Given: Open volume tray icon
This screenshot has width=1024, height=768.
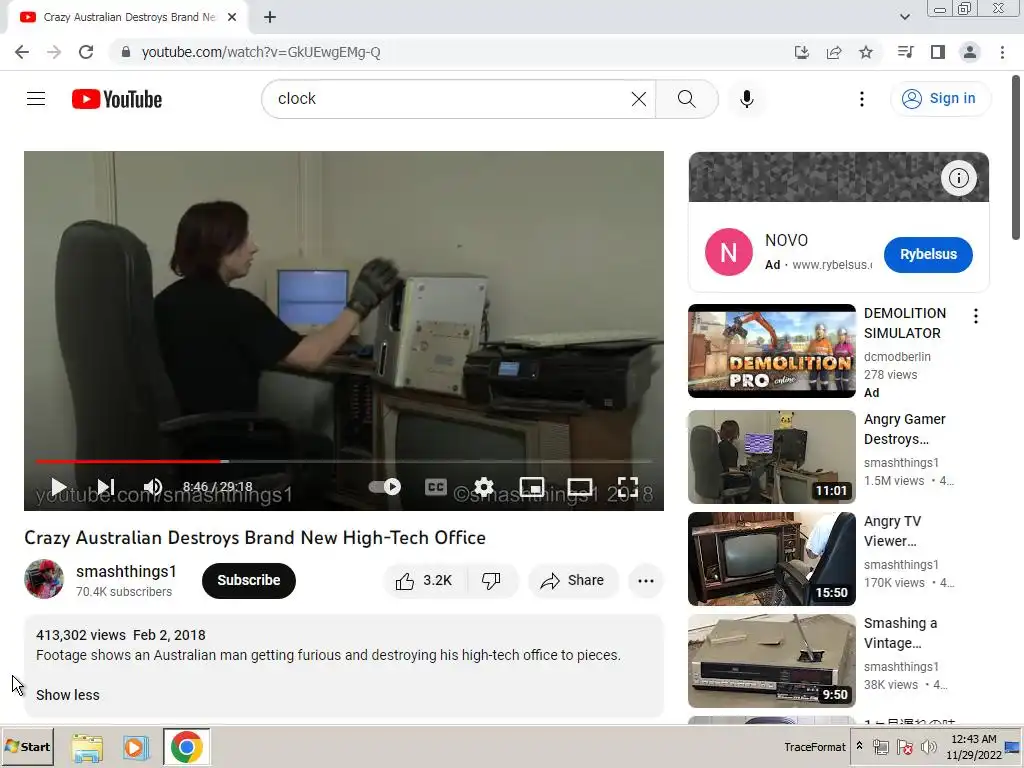Looking at the screenshot, I should tap(928, 747).
